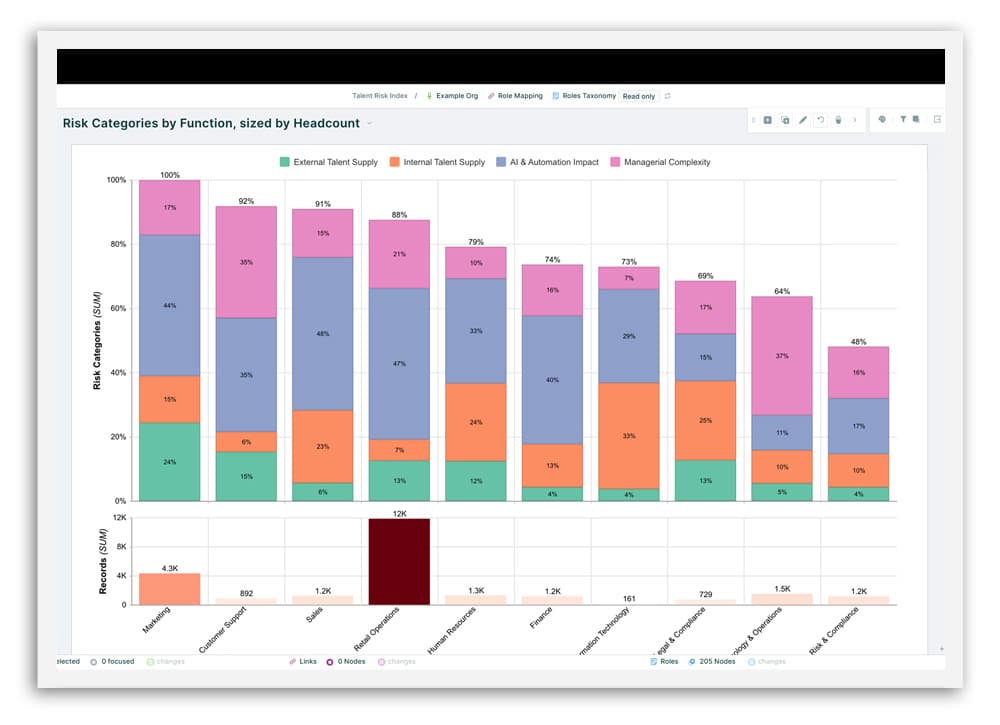This screenshot has width=1000, height=725.
Task: Click the export icon at top right
Action: (x=938, y=119)
